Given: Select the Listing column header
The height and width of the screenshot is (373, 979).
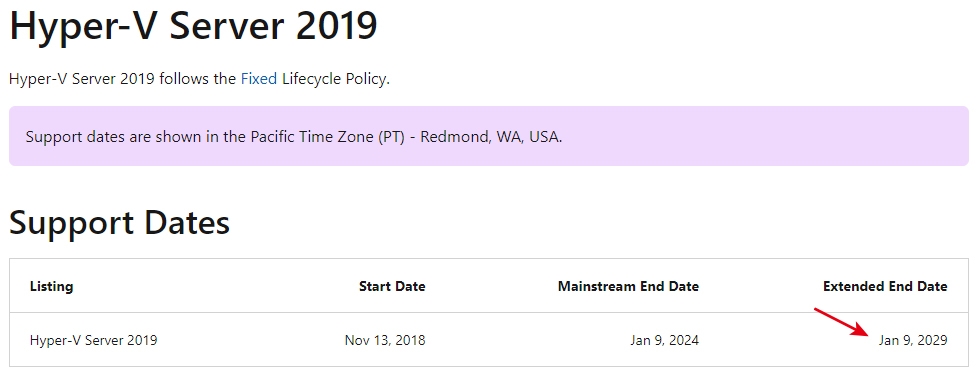Looking at the screenshot, I should [51, 286].
